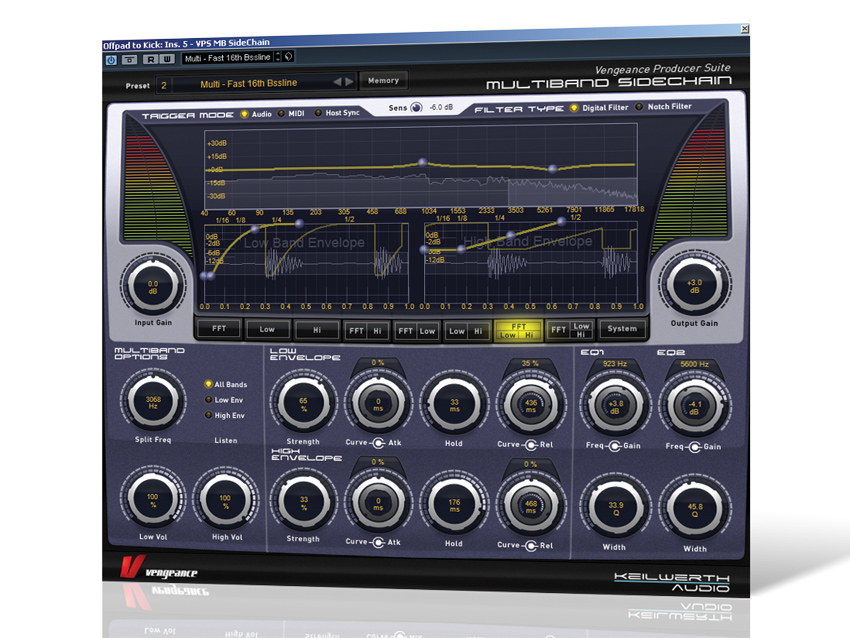Close the plugin window

click(745, 28)
